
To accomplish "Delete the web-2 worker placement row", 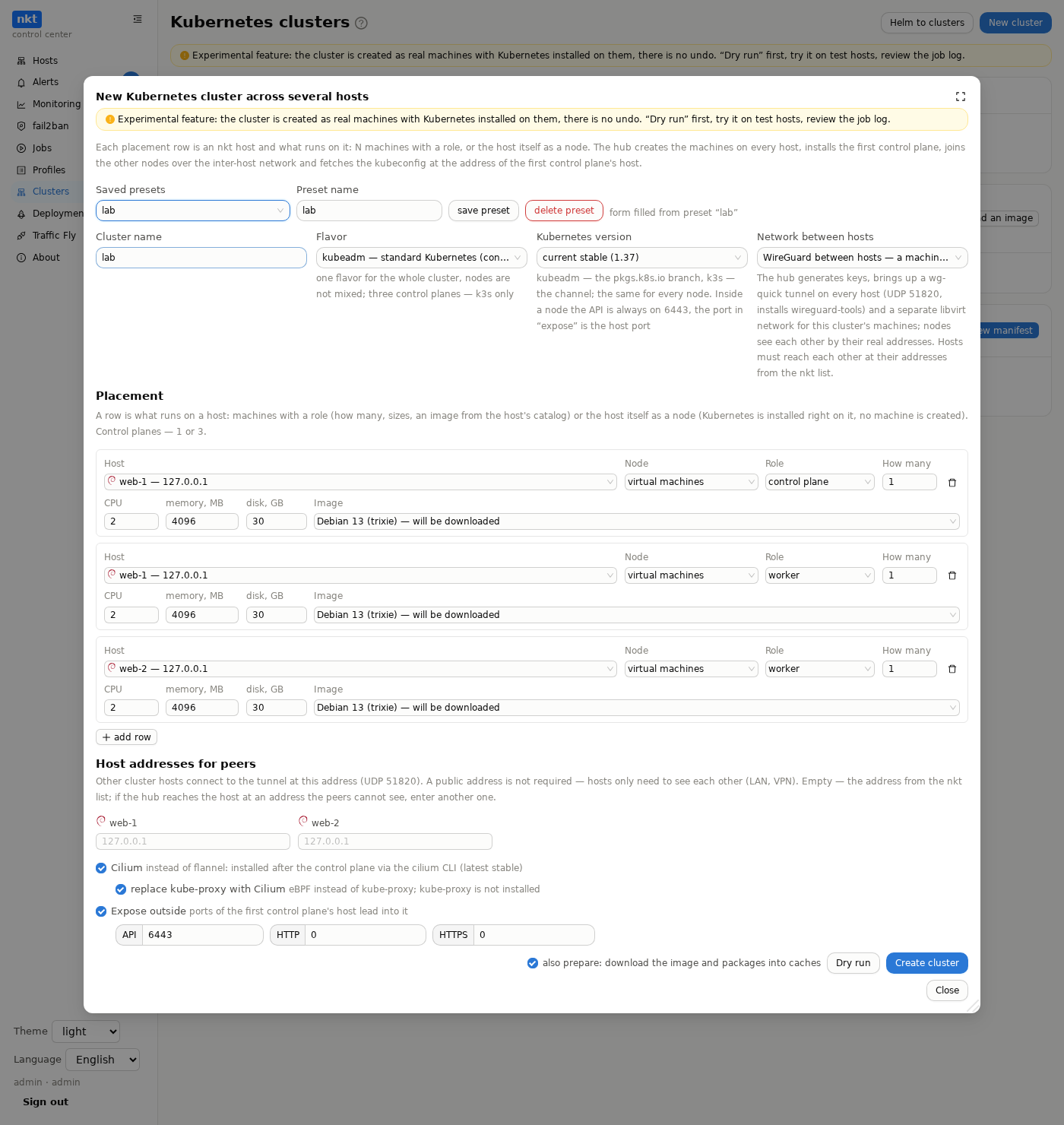I will pos(952,670).
